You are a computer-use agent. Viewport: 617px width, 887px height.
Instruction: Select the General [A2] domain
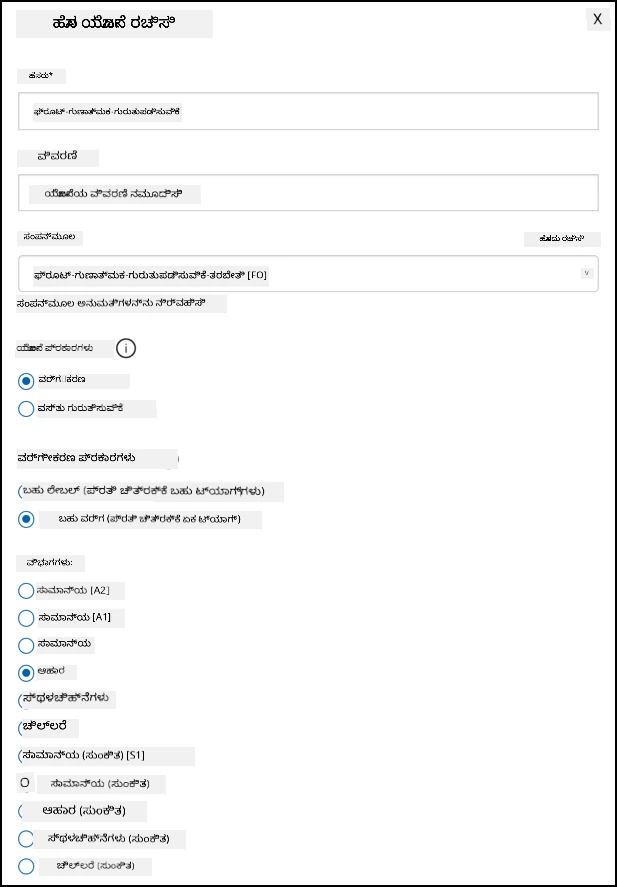pos(26,591)
